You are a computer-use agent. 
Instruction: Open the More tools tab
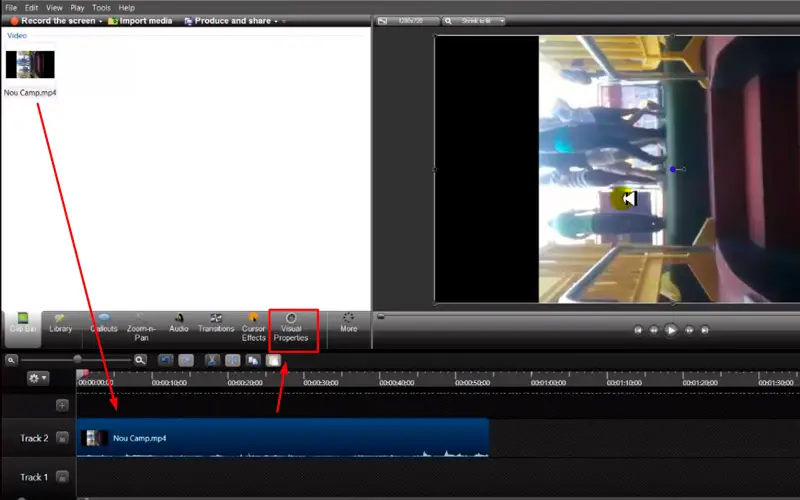click(348, 323)
